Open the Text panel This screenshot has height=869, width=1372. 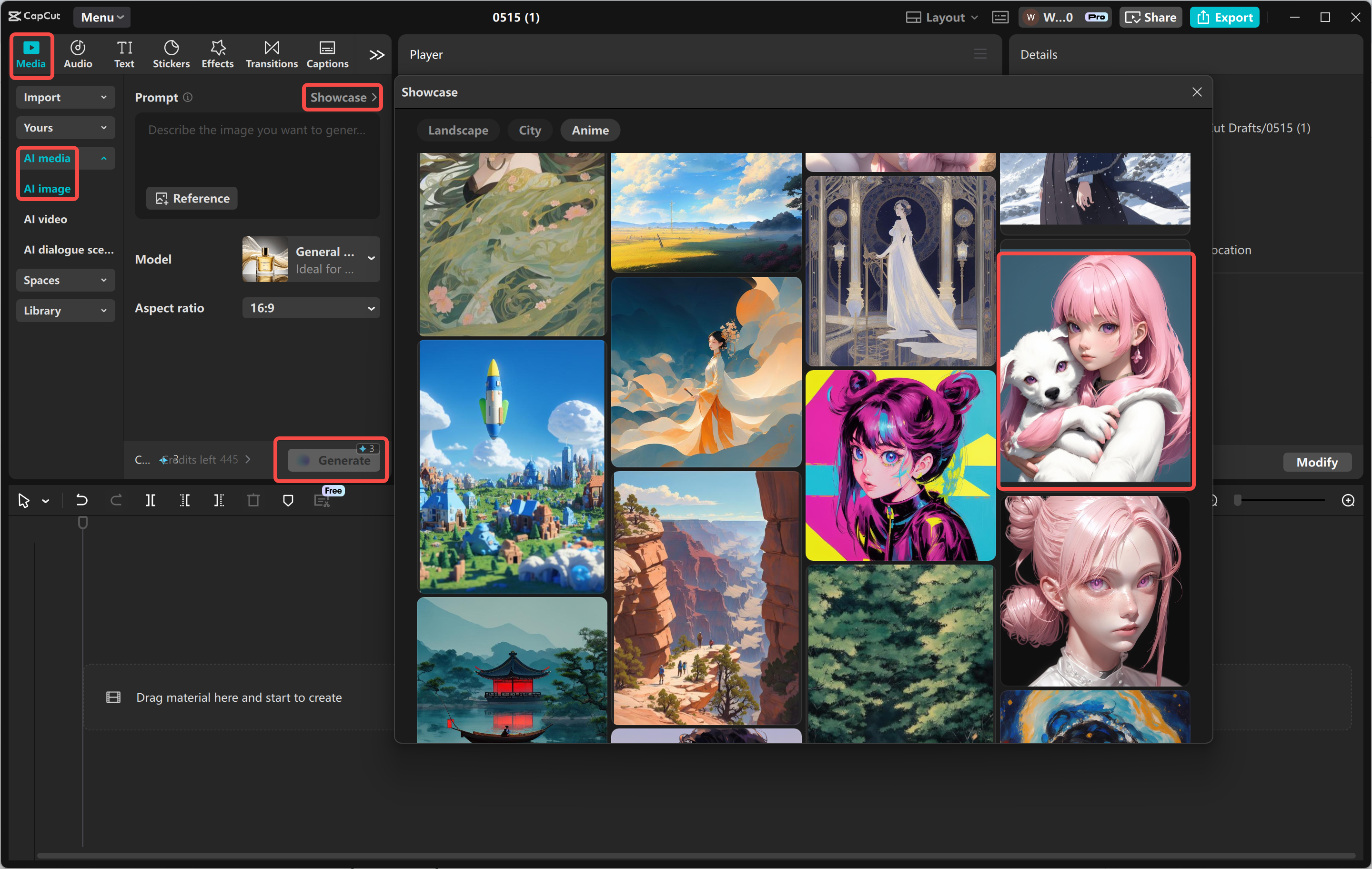pos(124,53)
